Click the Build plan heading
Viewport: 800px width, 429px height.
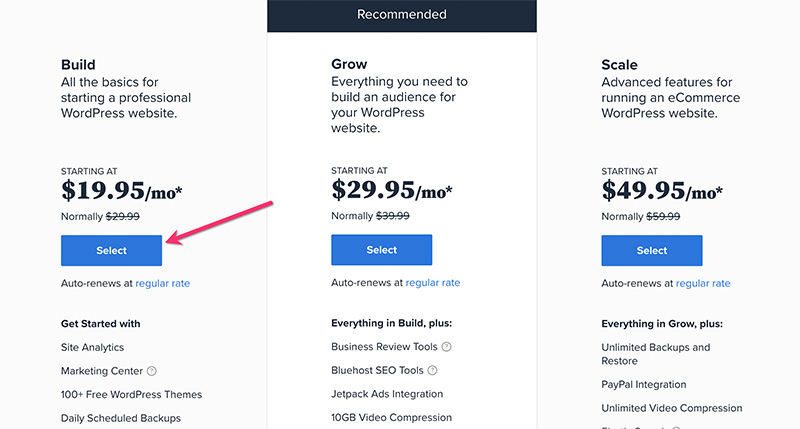[78, 65]
